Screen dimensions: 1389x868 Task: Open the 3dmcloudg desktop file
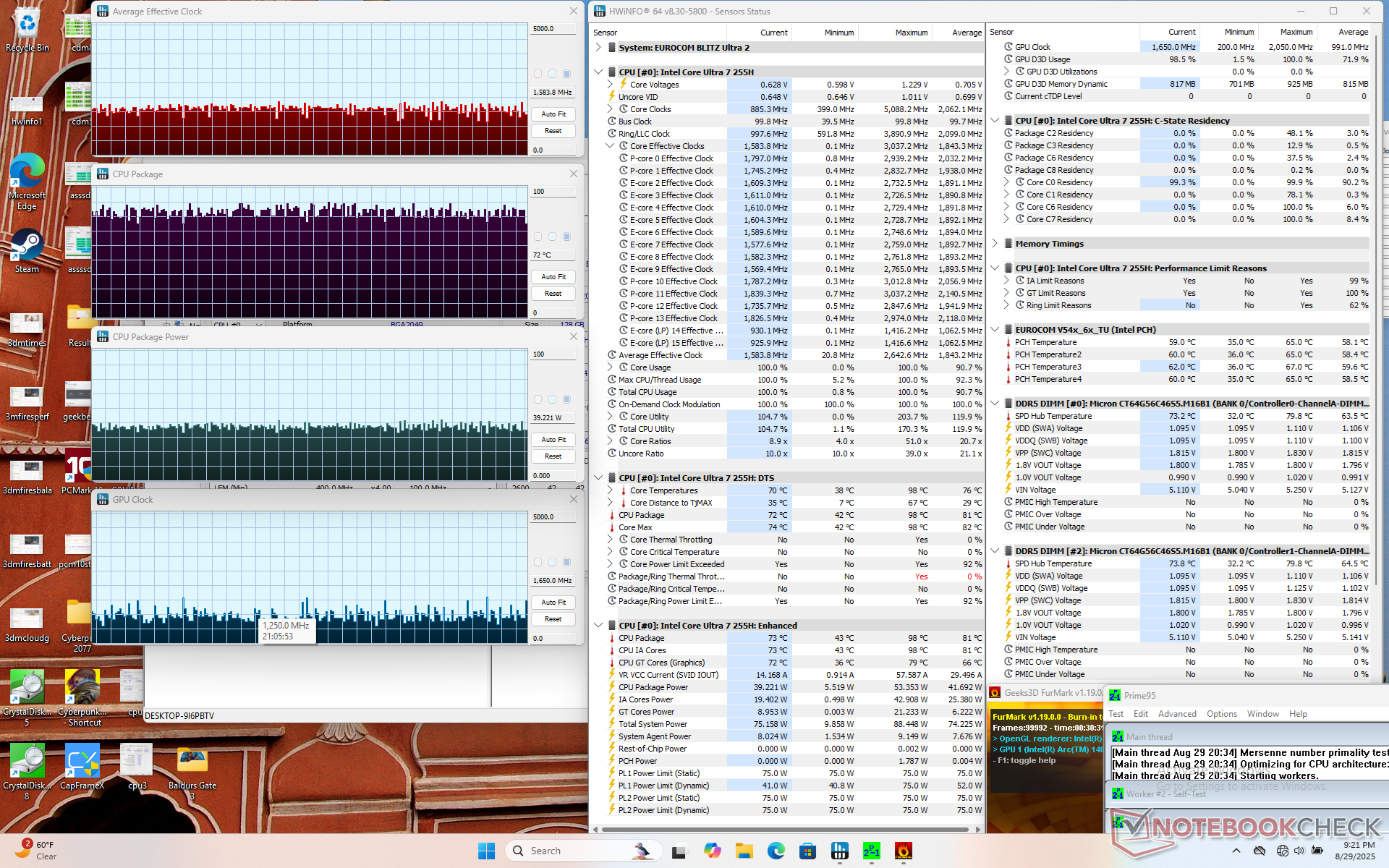(27, 625)
